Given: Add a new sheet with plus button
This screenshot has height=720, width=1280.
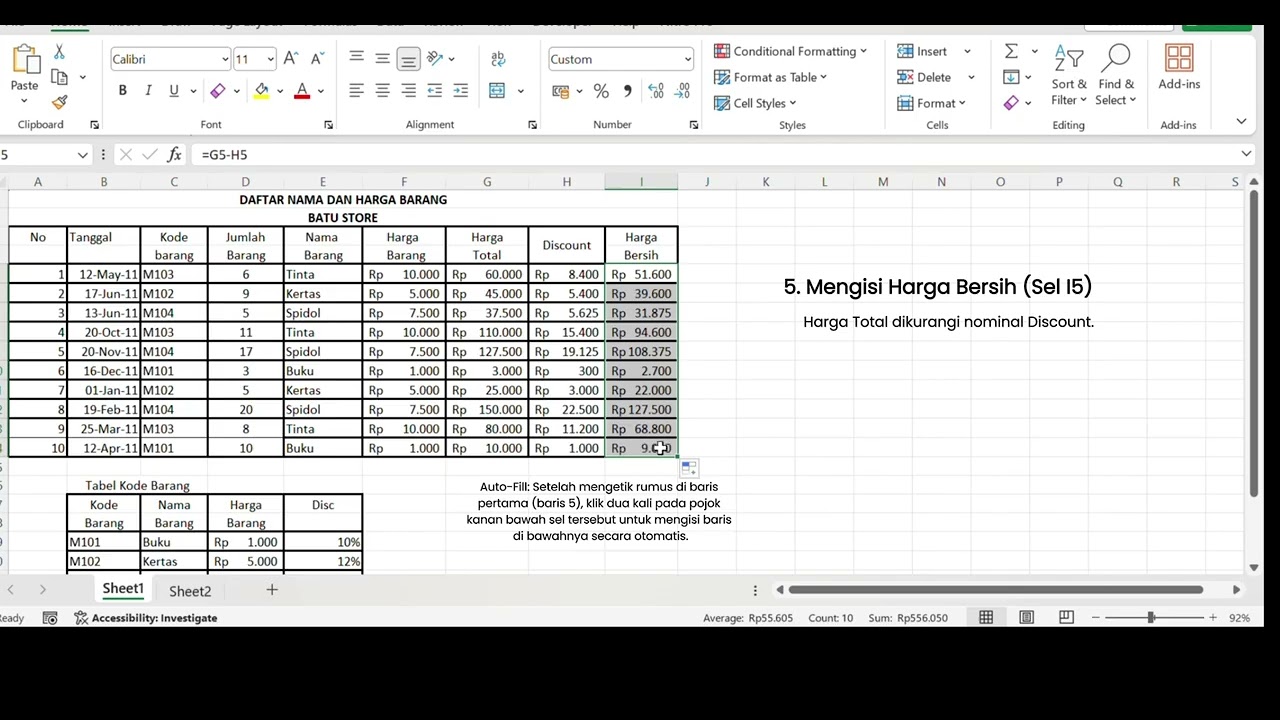Looking at the screenshot, I should coord(271,590).
